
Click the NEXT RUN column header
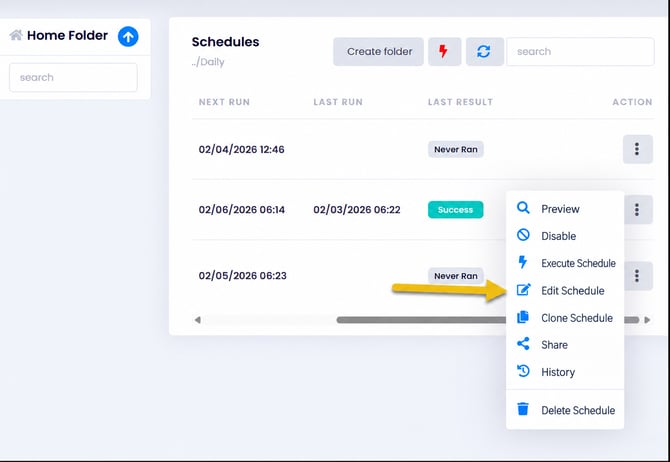click(224, 102)
